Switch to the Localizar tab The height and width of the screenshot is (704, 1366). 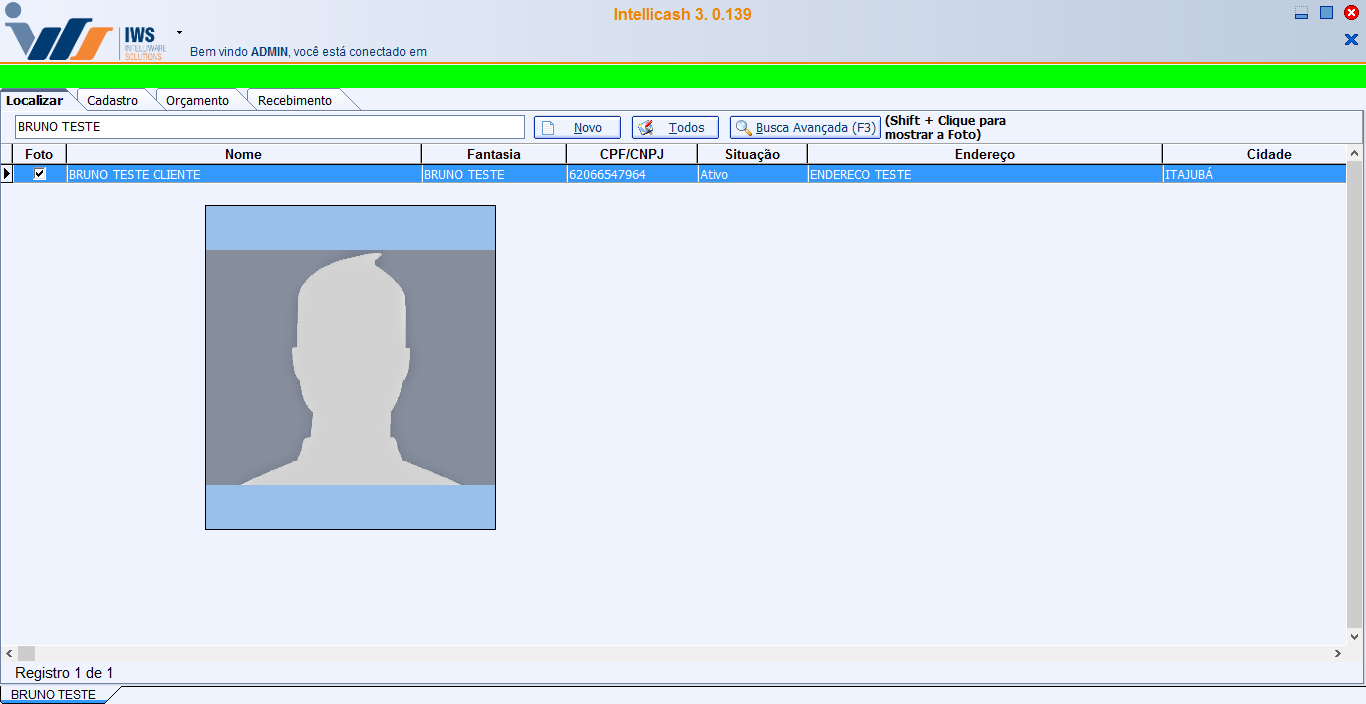[x=35, y=100]
